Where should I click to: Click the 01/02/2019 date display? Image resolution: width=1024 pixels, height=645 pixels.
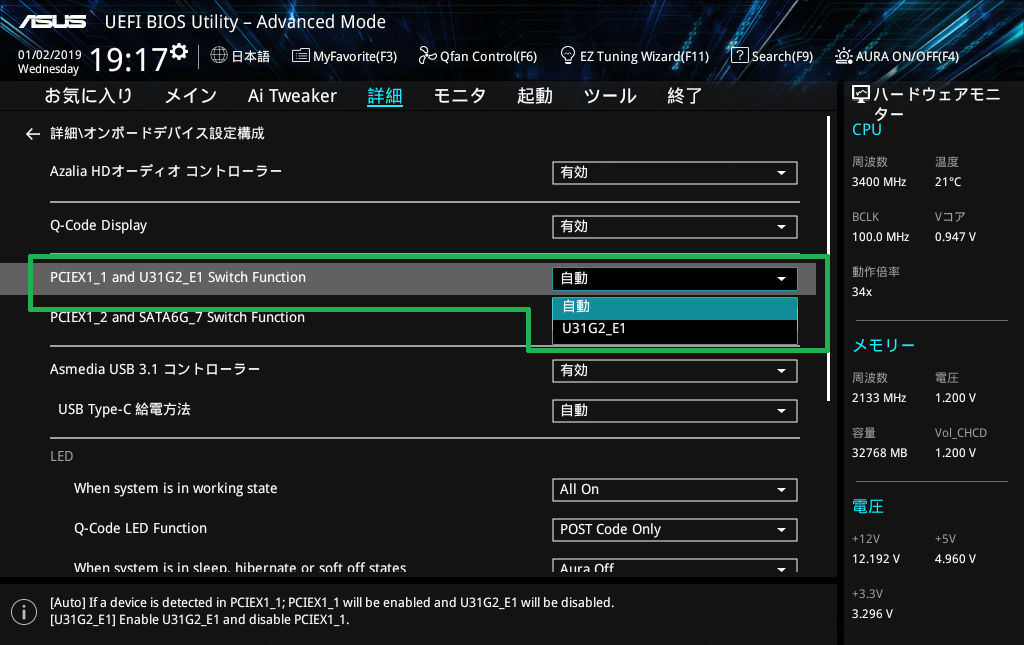coord(50,55)
